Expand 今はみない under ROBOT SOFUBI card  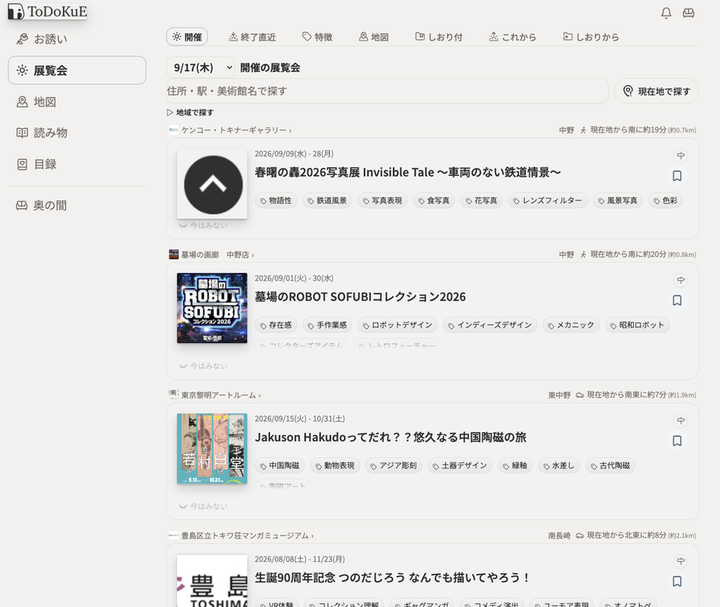(x=203, y=366)
